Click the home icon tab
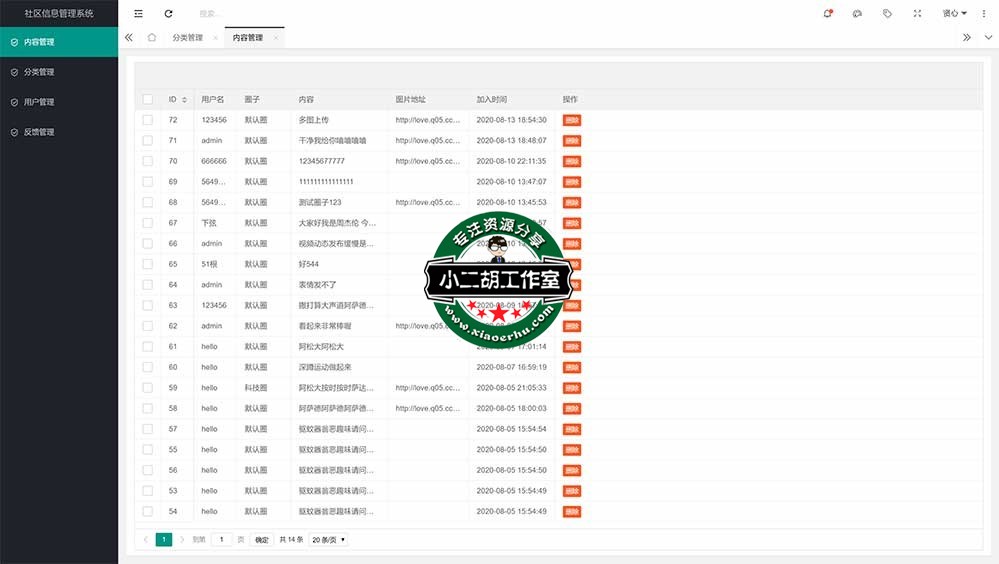 152,38
